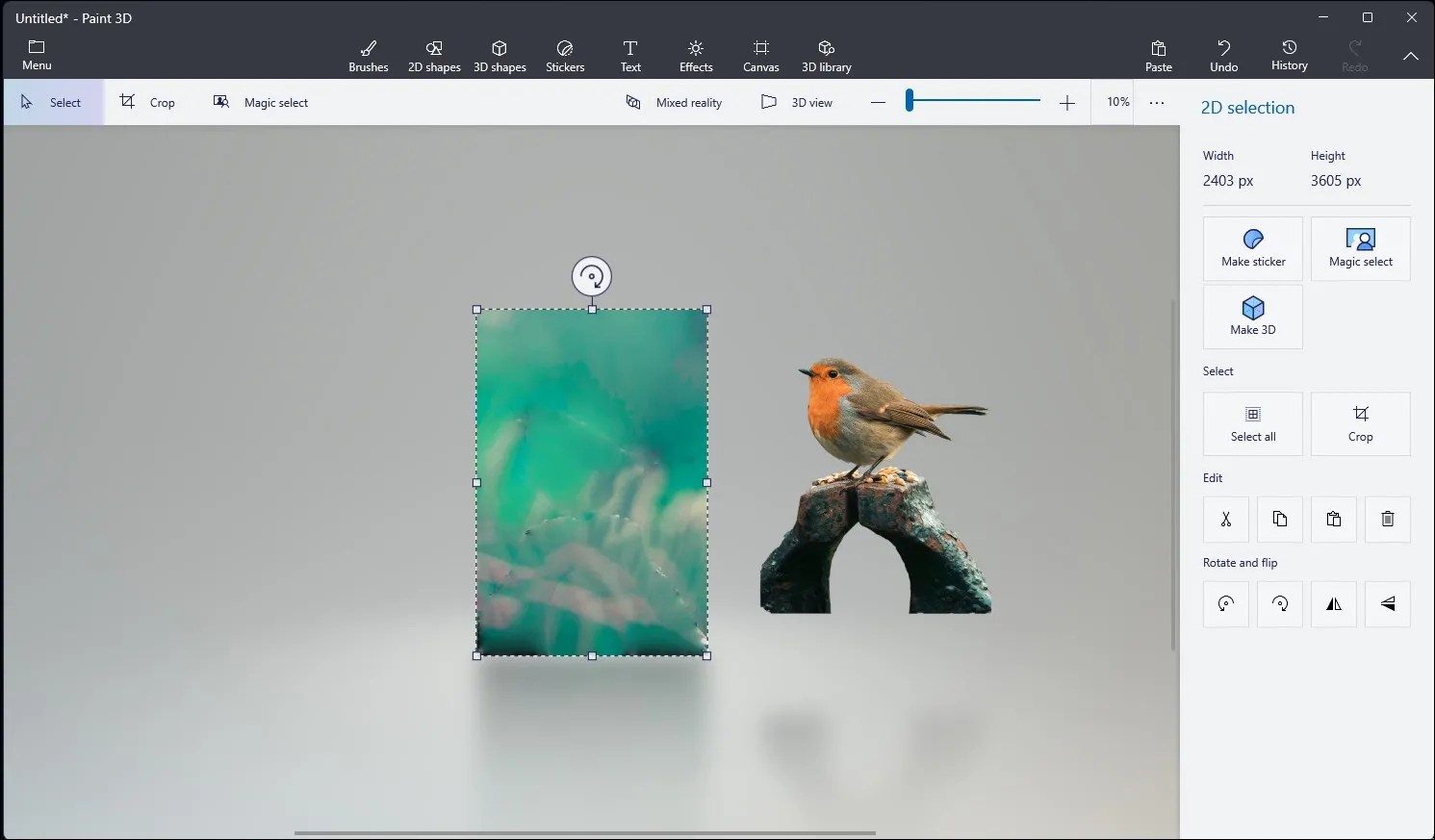Open the zoom percentage dropdown
1435x840 pixels.
[1116, 102]
